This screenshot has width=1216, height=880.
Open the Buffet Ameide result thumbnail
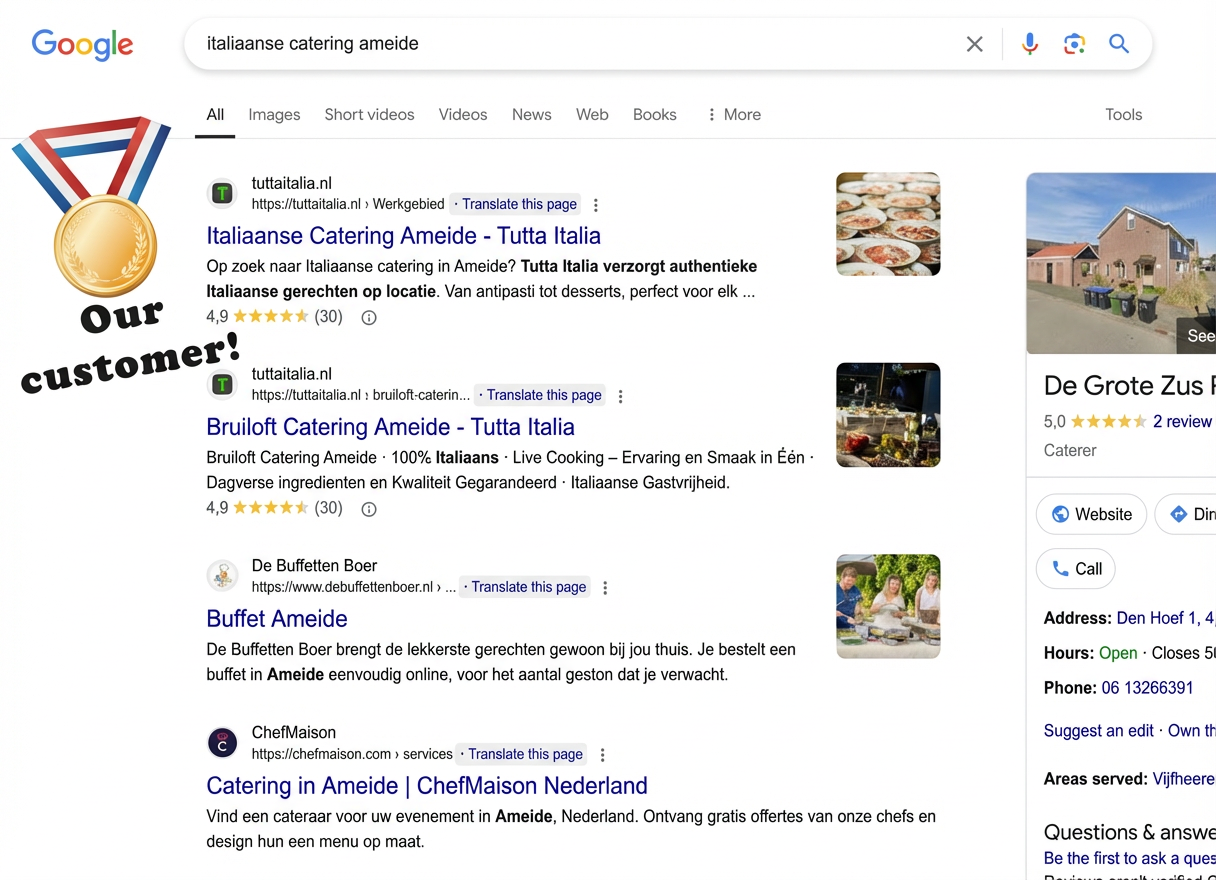click(x=888, y=606)
